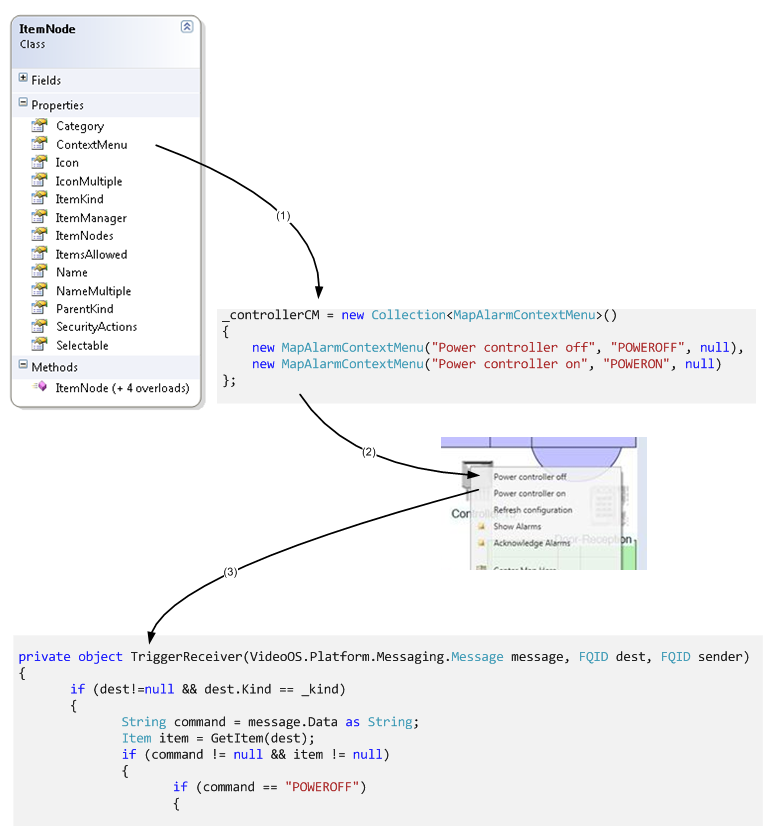This screenshot has width=775, height=837.
Task: Click the _controllerCM variable name
Action: (x=271, y=315)
